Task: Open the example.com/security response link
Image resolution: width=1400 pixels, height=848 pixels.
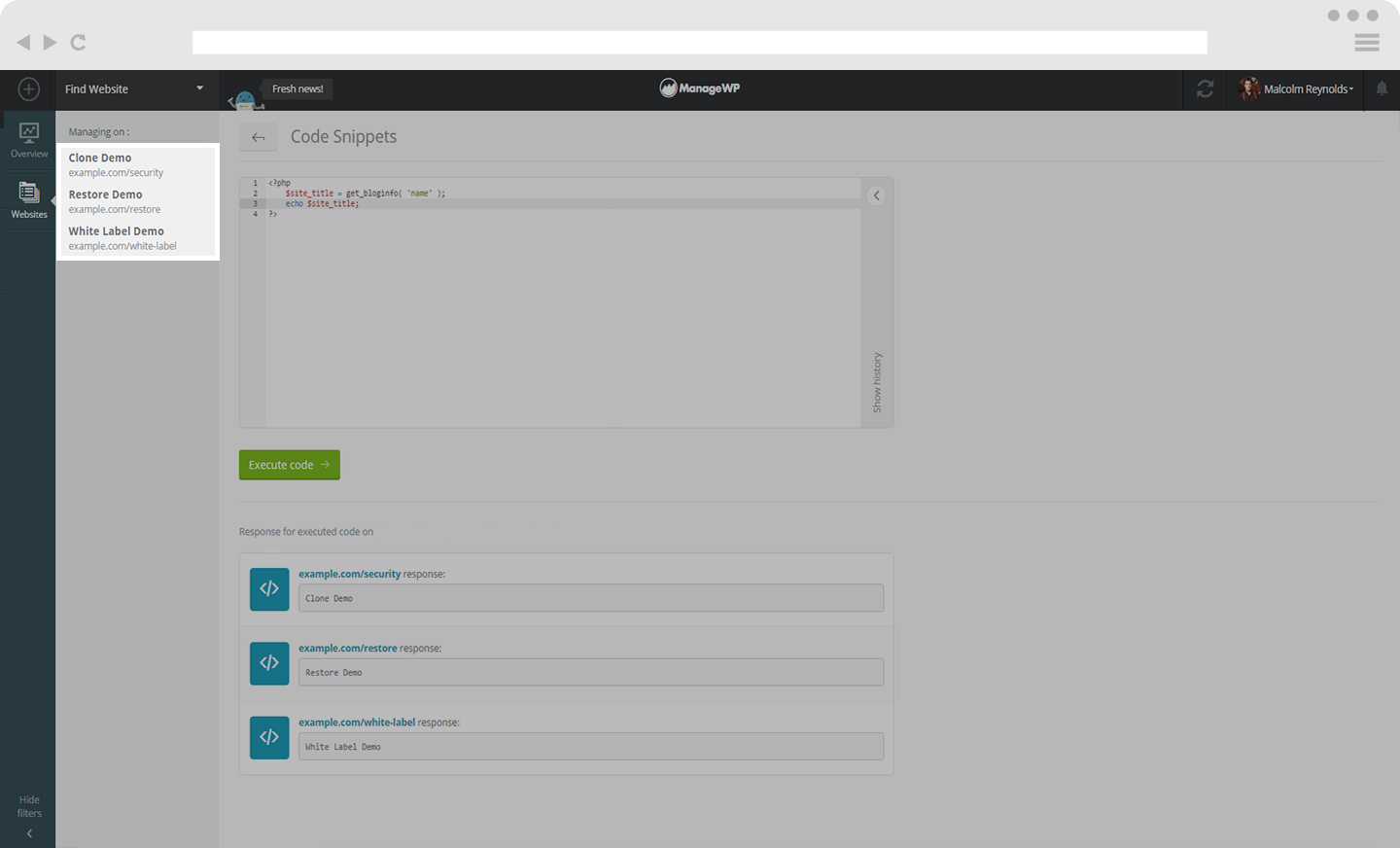Action: click(x=349, y=574)
